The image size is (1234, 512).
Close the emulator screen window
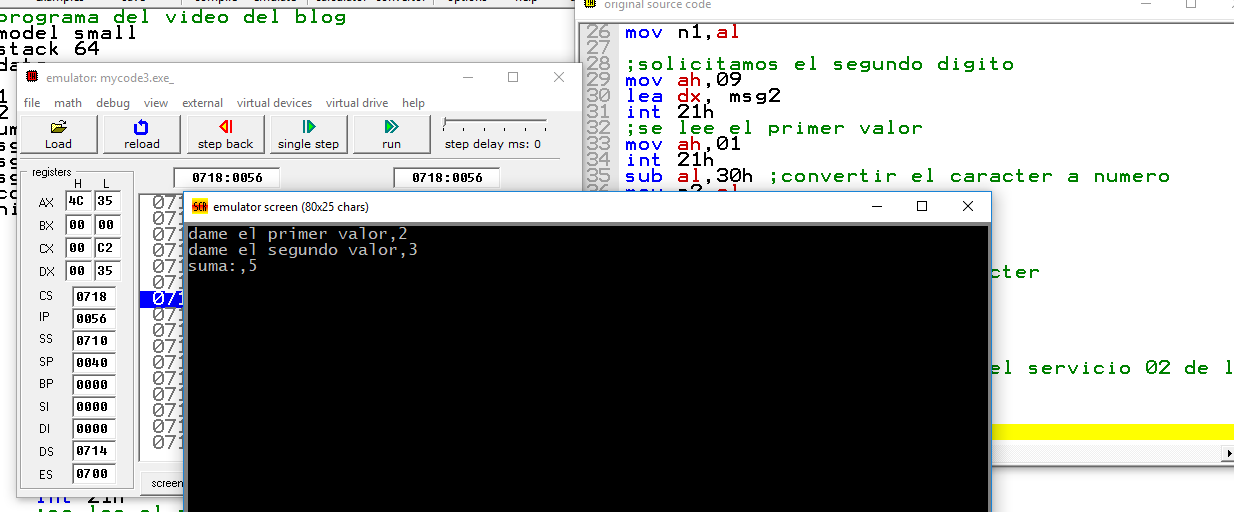pyautogui.click(x=967, y=207)
